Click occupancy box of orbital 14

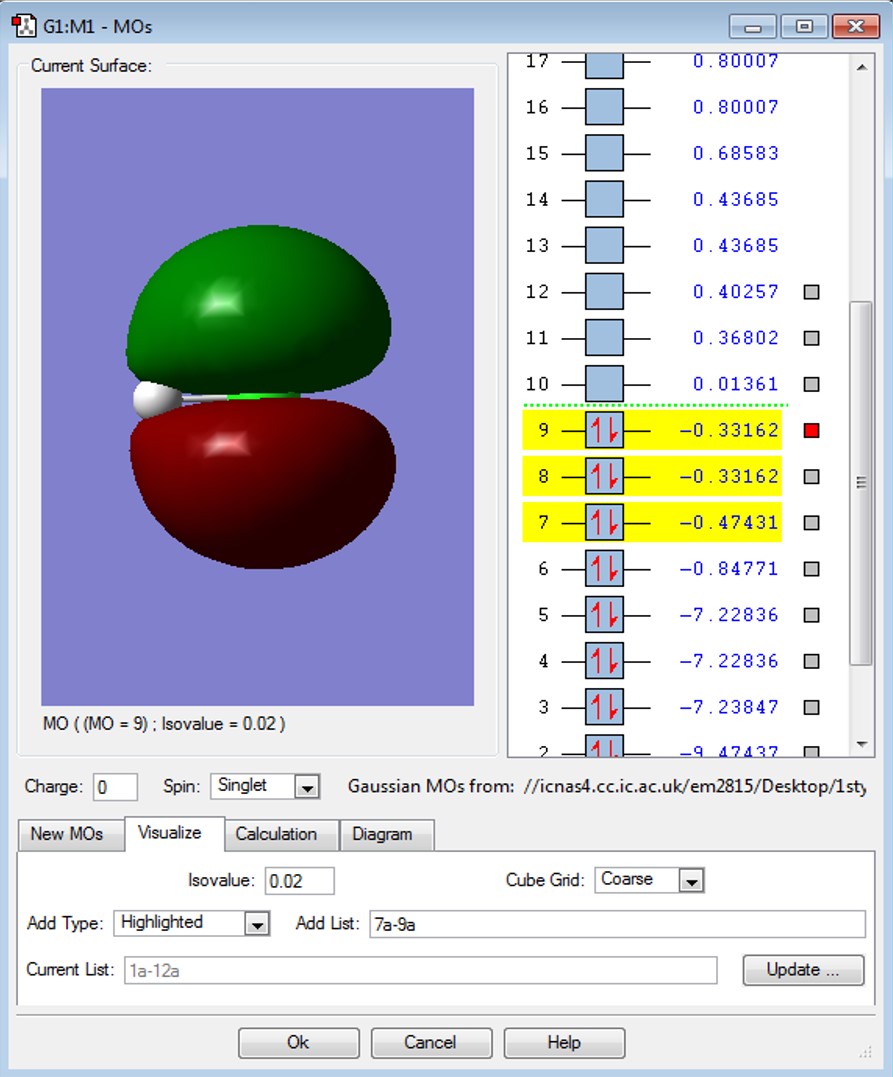(x=604, y=199)
